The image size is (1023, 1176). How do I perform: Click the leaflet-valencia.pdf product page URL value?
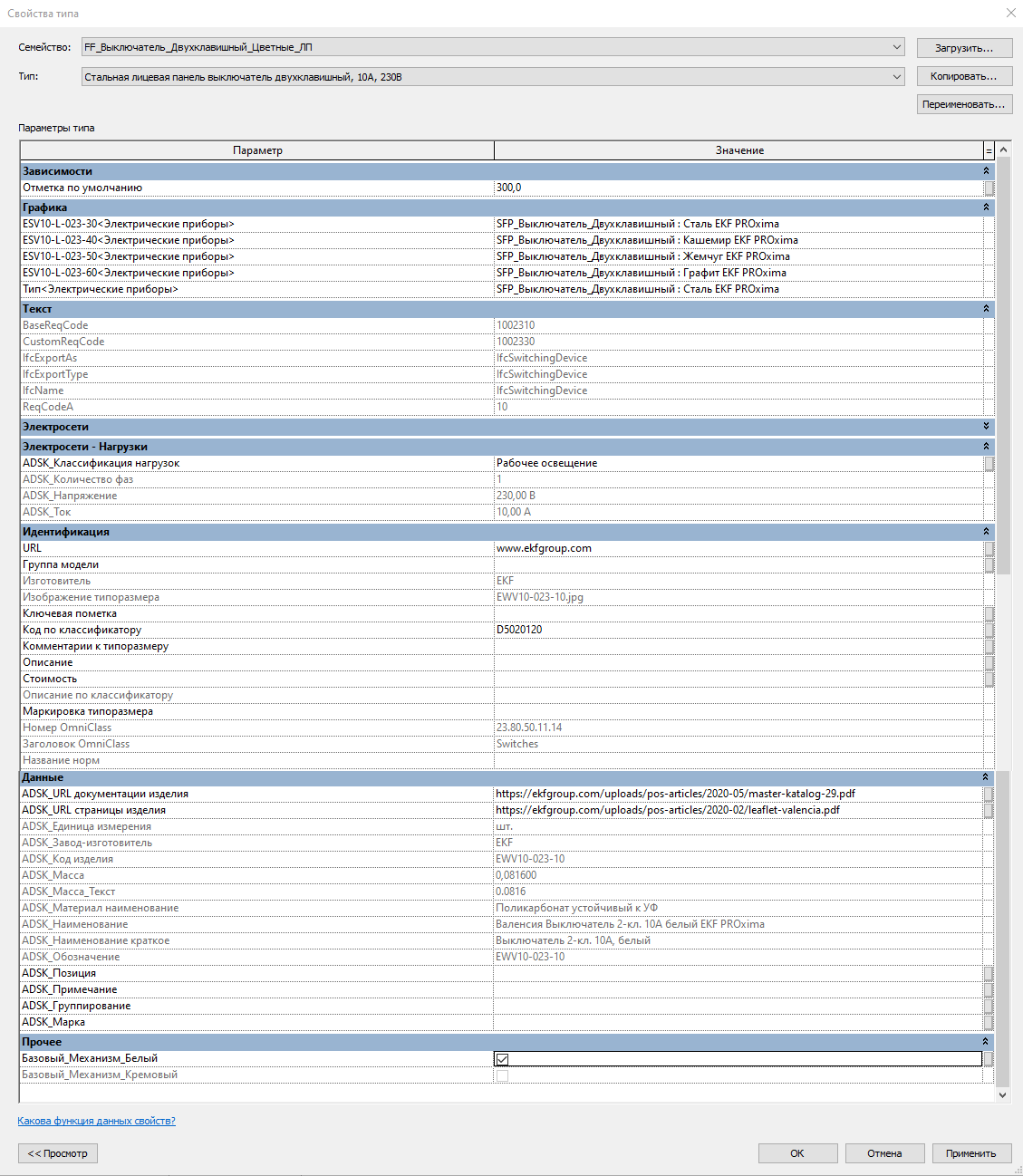(x=738, y=810)
